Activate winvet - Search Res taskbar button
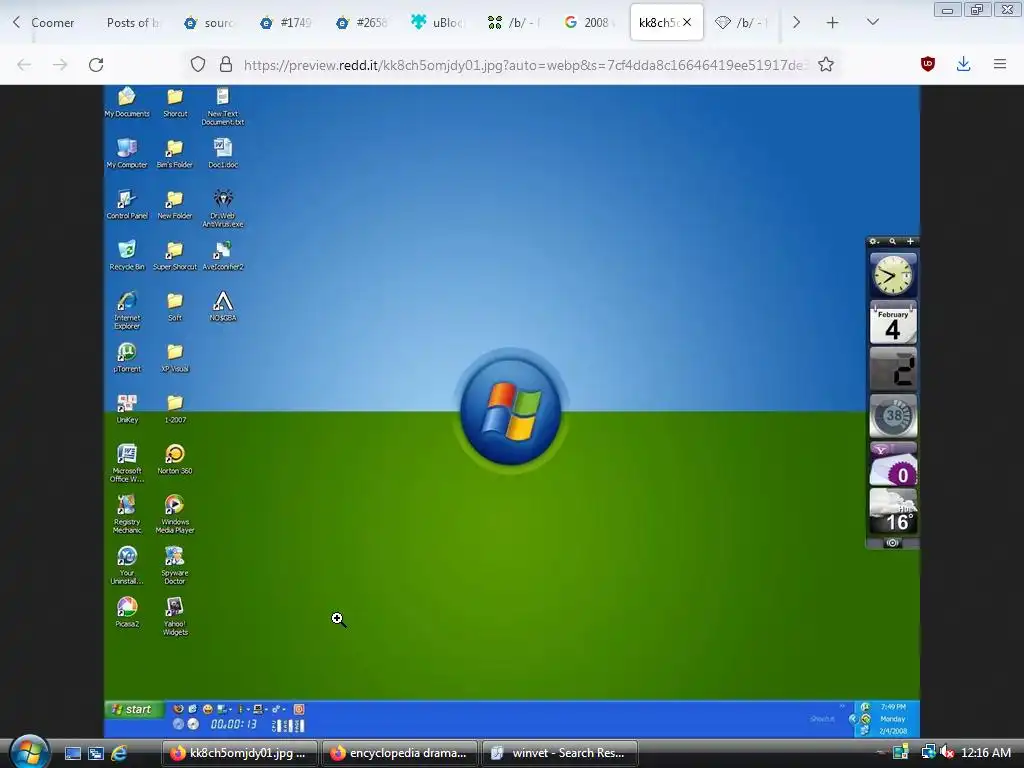Image resolution: width=1024 pixels, height=768 pixels. coord(560,753)
